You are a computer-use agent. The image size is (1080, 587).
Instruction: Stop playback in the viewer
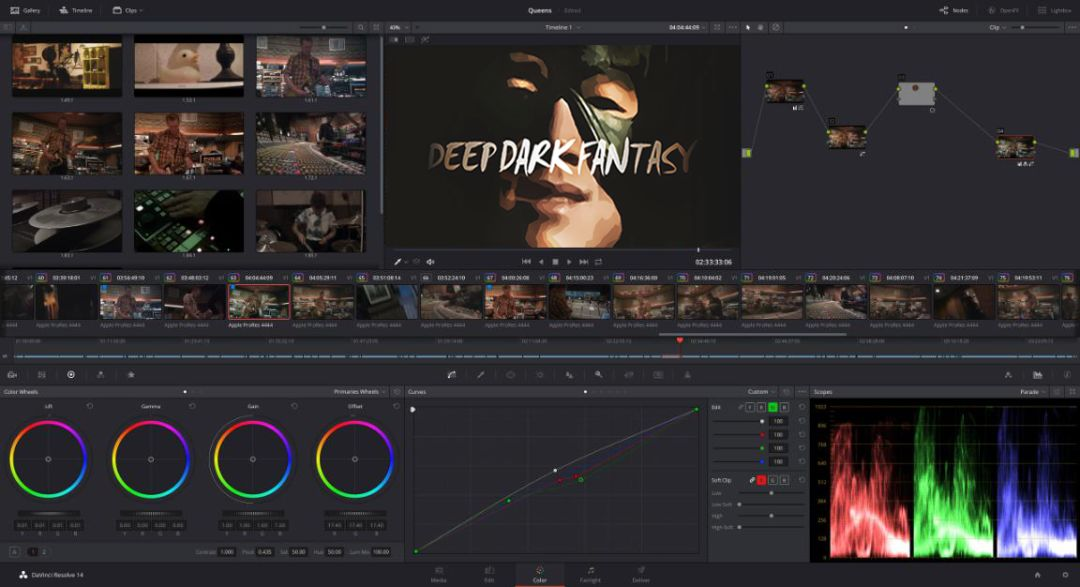tap(556, 262)
